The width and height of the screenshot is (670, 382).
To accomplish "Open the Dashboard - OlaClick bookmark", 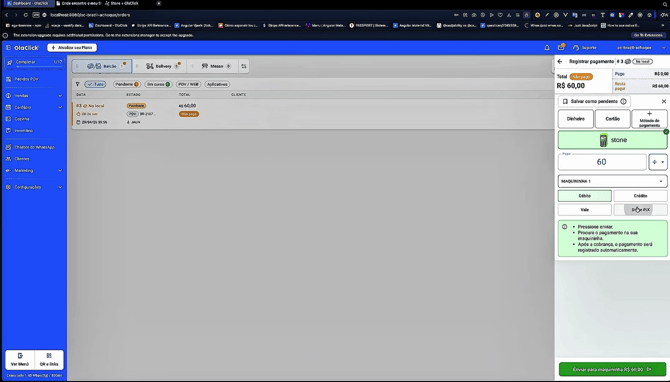I will [108, 26].
